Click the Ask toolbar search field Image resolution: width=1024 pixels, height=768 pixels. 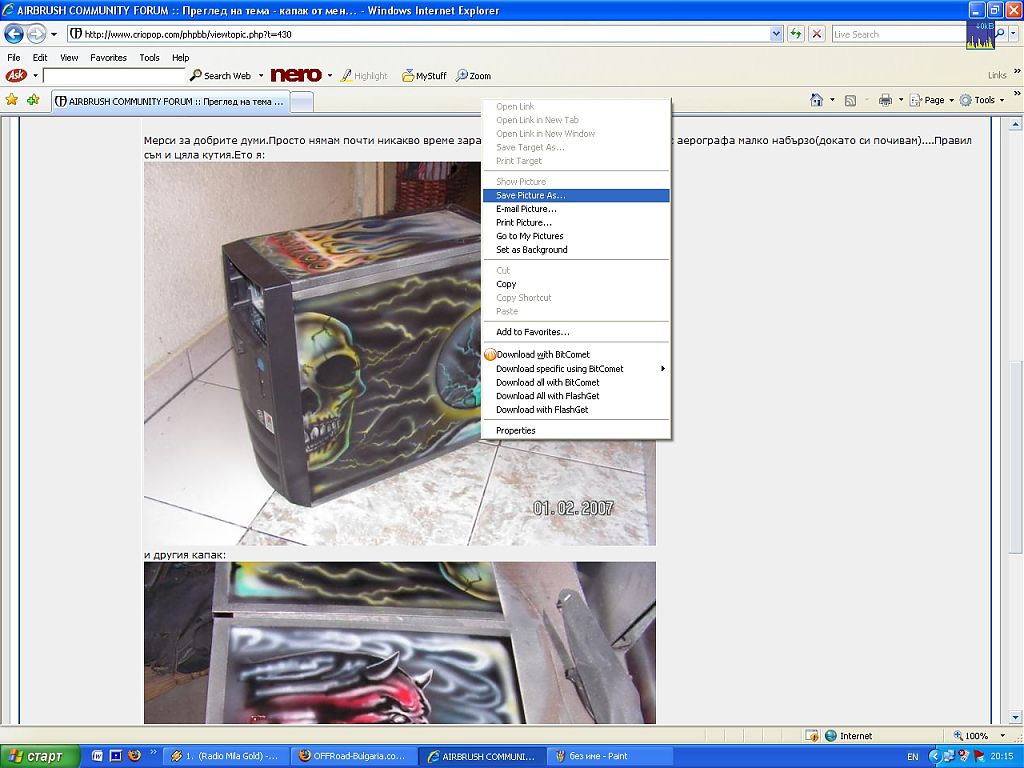click(x=114, y=76)
